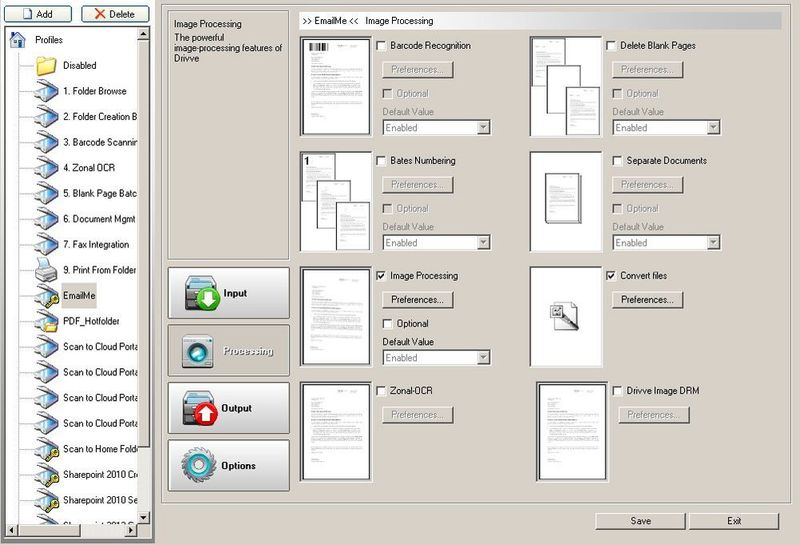Open the Input section
This screenshot has height=545, width=800.
[x=229, y=293]
